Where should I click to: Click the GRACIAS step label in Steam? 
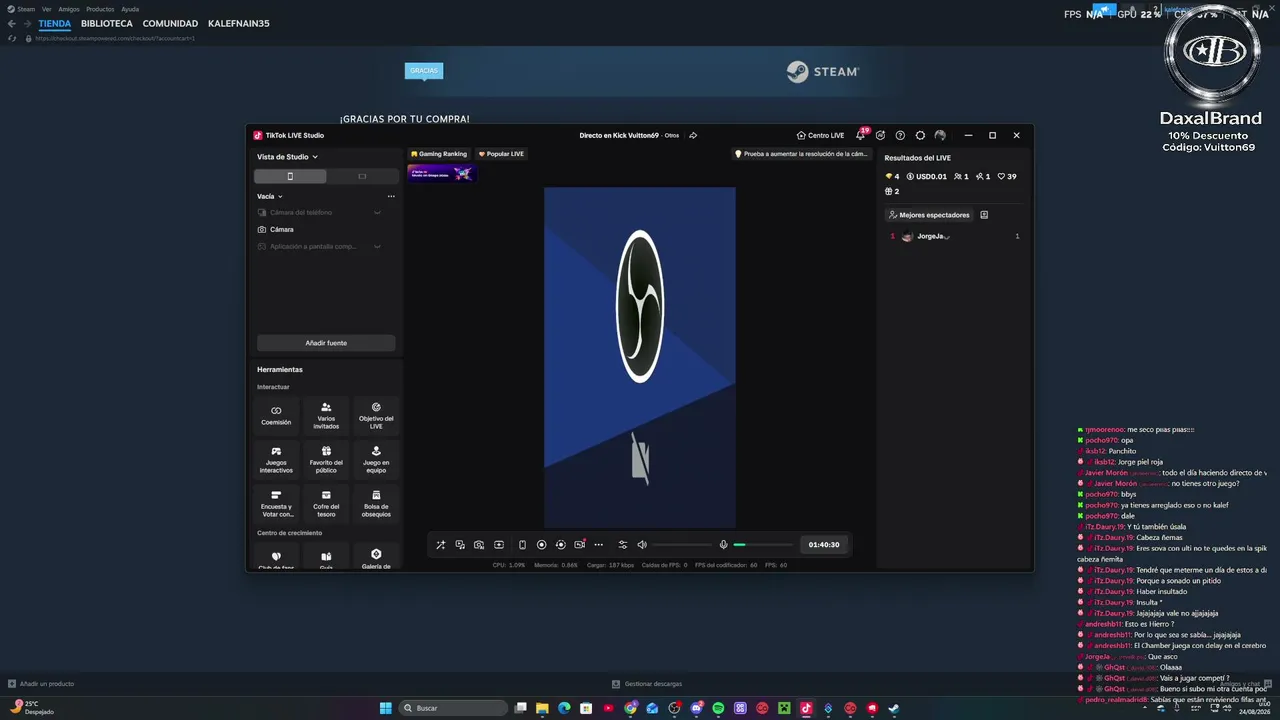pyautogui.click(x=424, y=71)
